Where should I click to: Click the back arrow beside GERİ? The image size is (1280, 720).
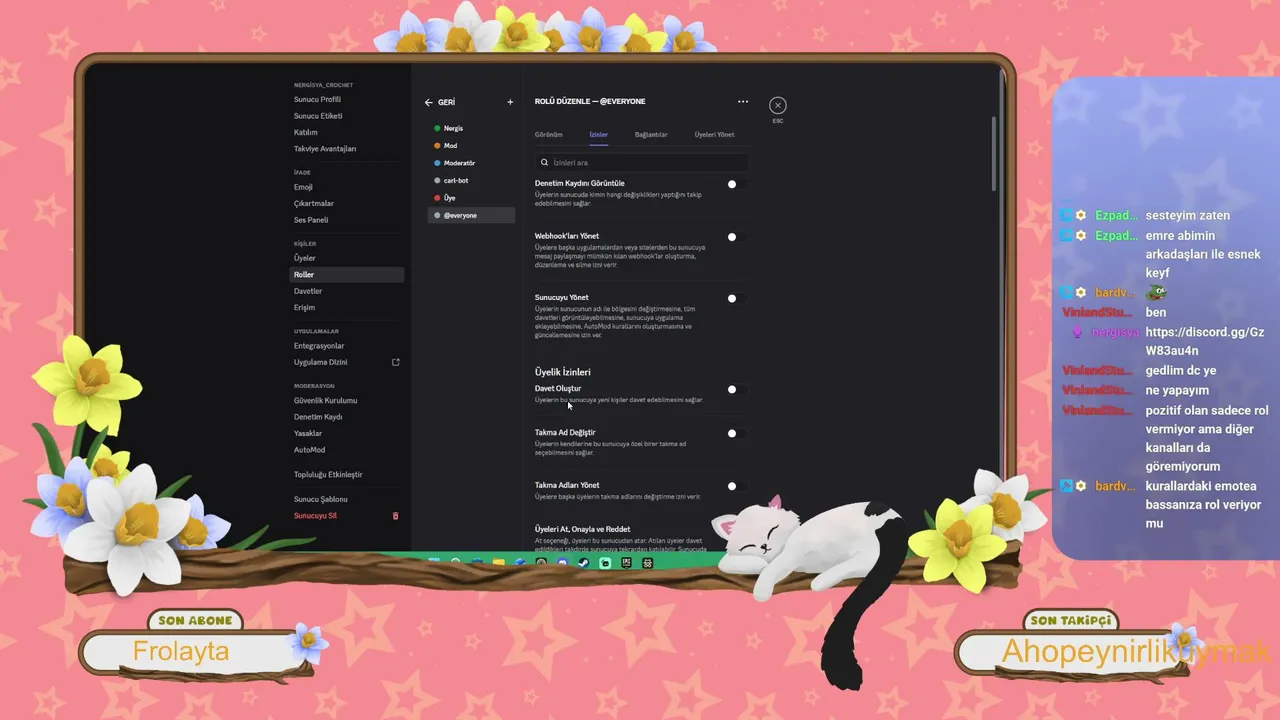coord(428,102)
